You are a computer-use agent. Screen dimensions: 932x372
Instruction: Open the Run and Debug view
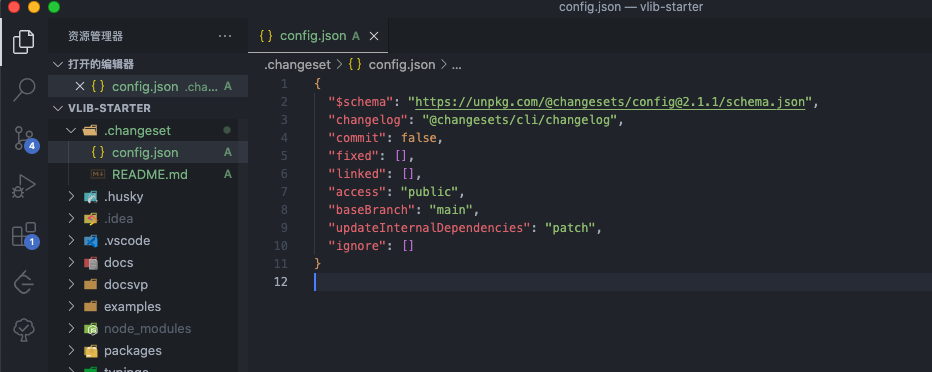[x=24, y=186]
